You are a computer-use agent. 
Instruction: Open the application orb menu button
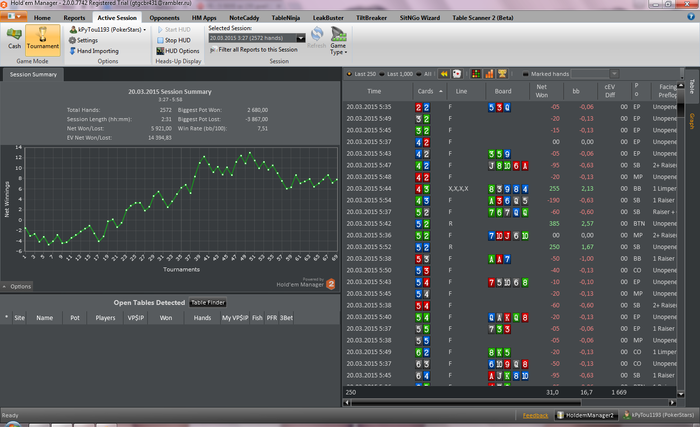tap(13, 17)
